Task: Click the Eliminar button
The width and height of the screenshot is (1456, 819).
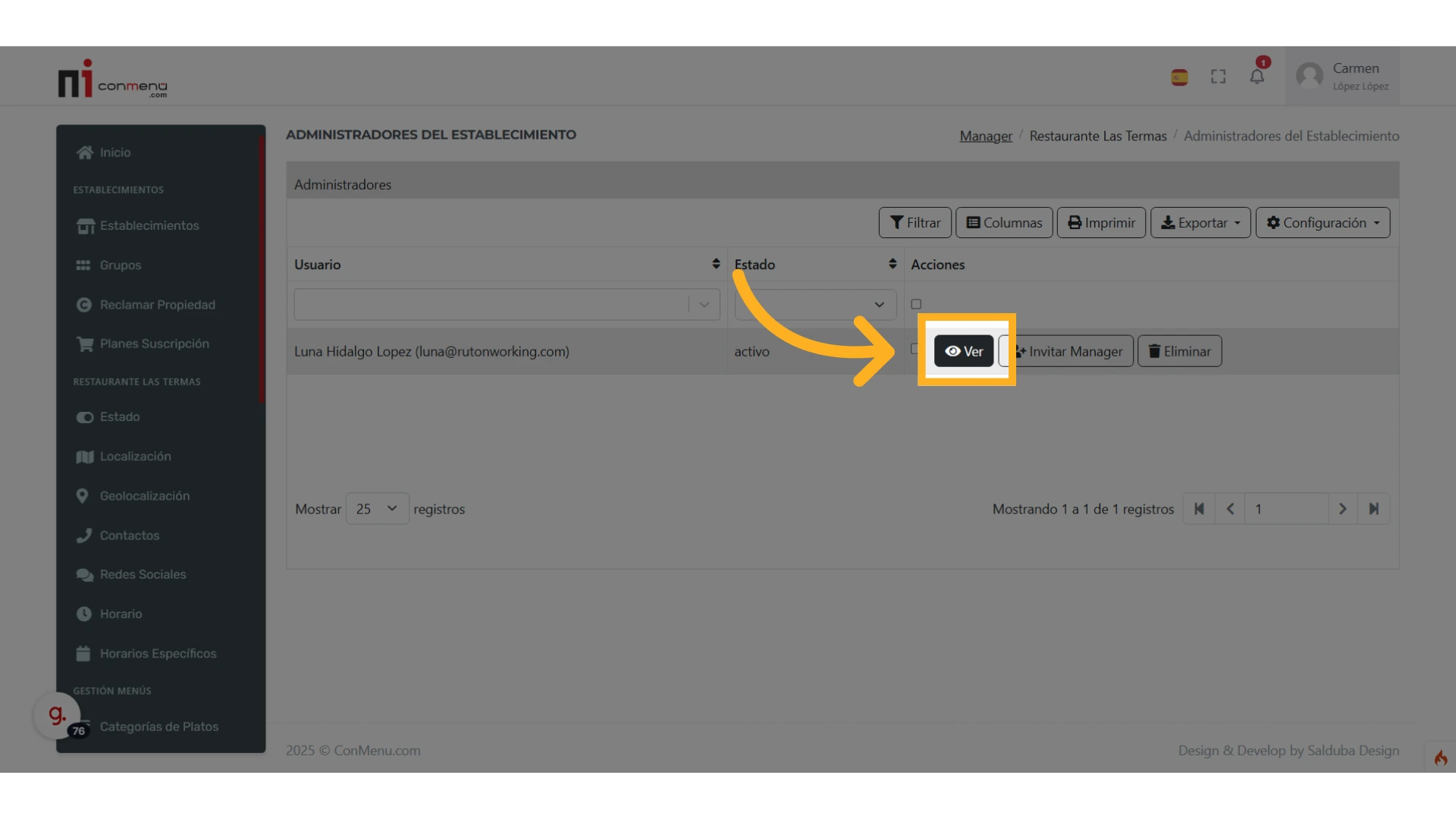Action: pyautogui.click(x=1179, y=351)
